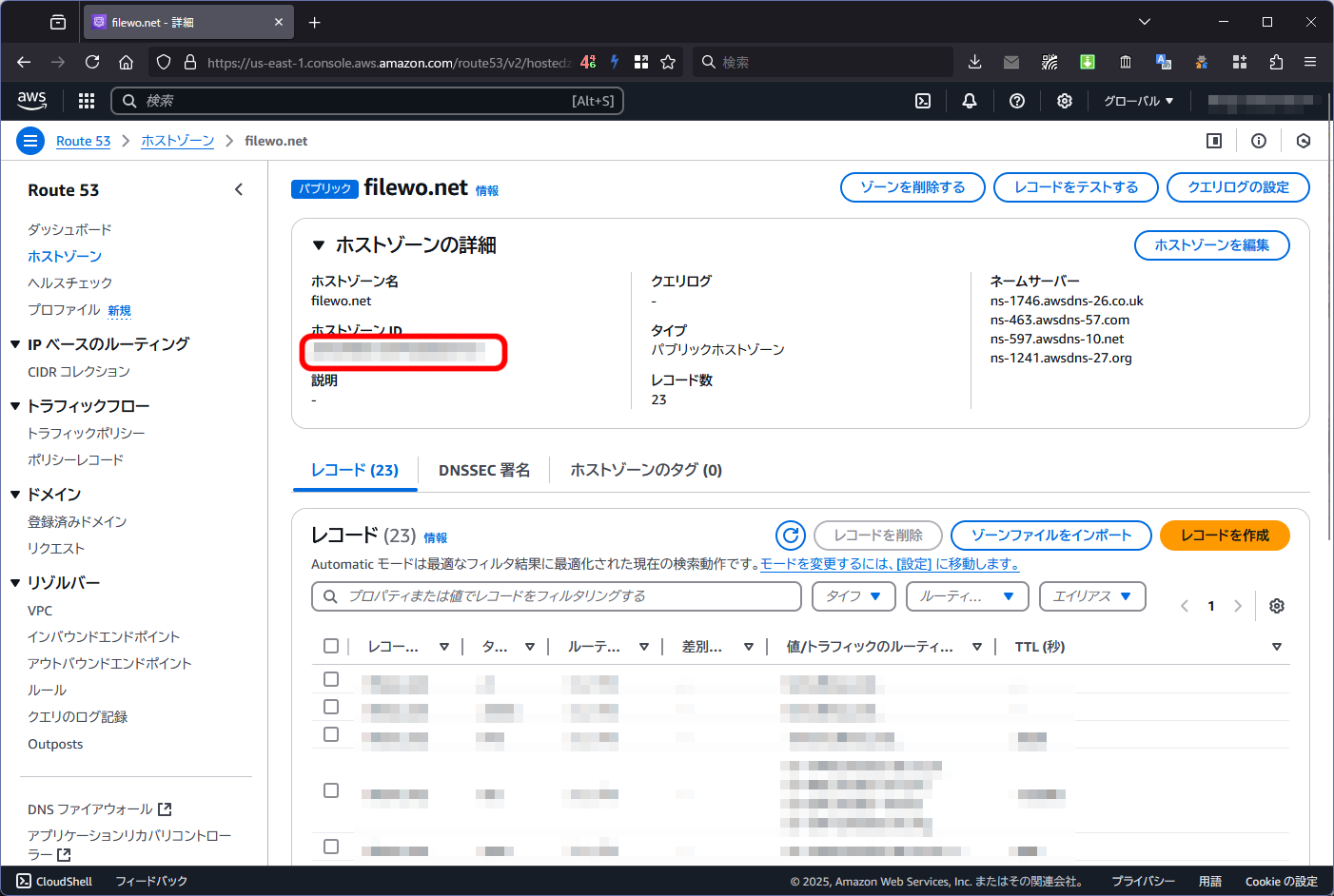Sort by the TTL (秒) column arrow
This screenshot has height=896, width=1334.
(x=1277, y=647)
